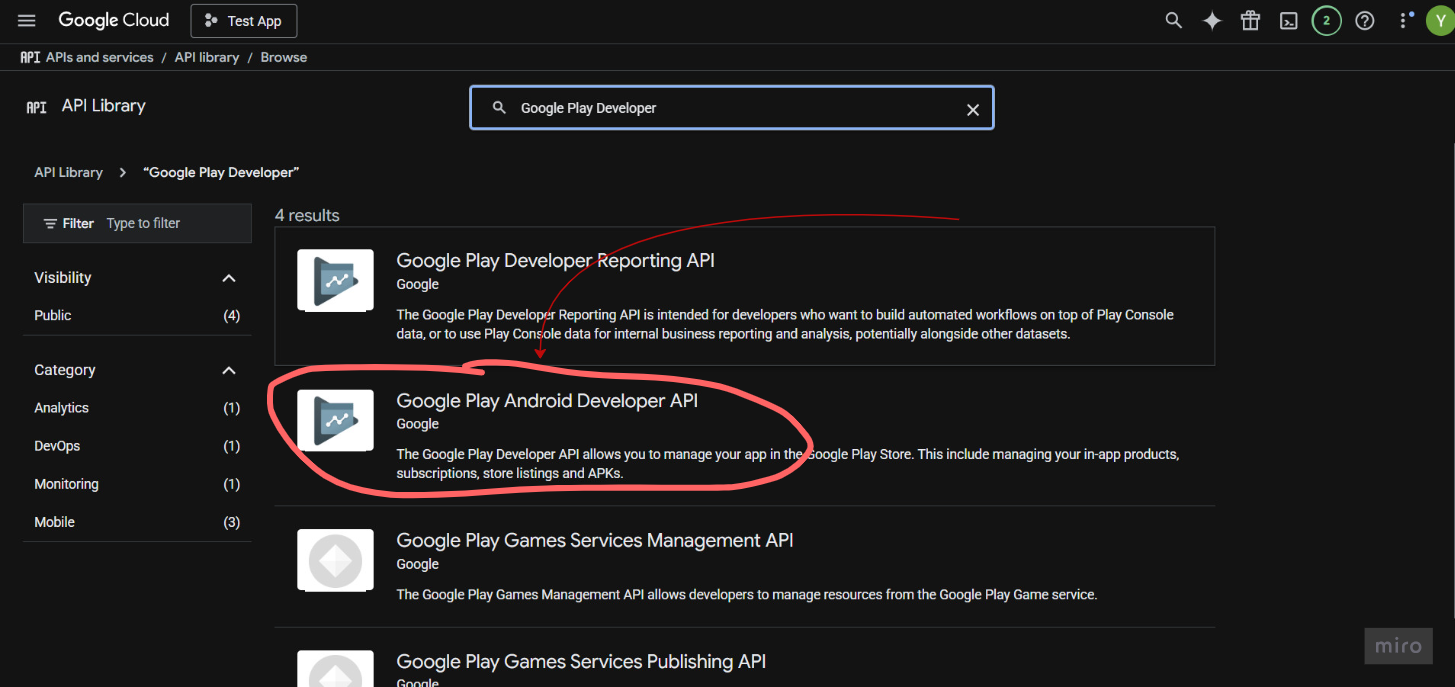Select the Analytics category filter

[x=137, y=408]
